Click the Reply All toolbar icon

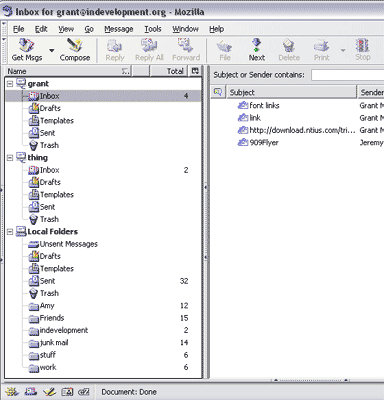[x=149, y=45]
